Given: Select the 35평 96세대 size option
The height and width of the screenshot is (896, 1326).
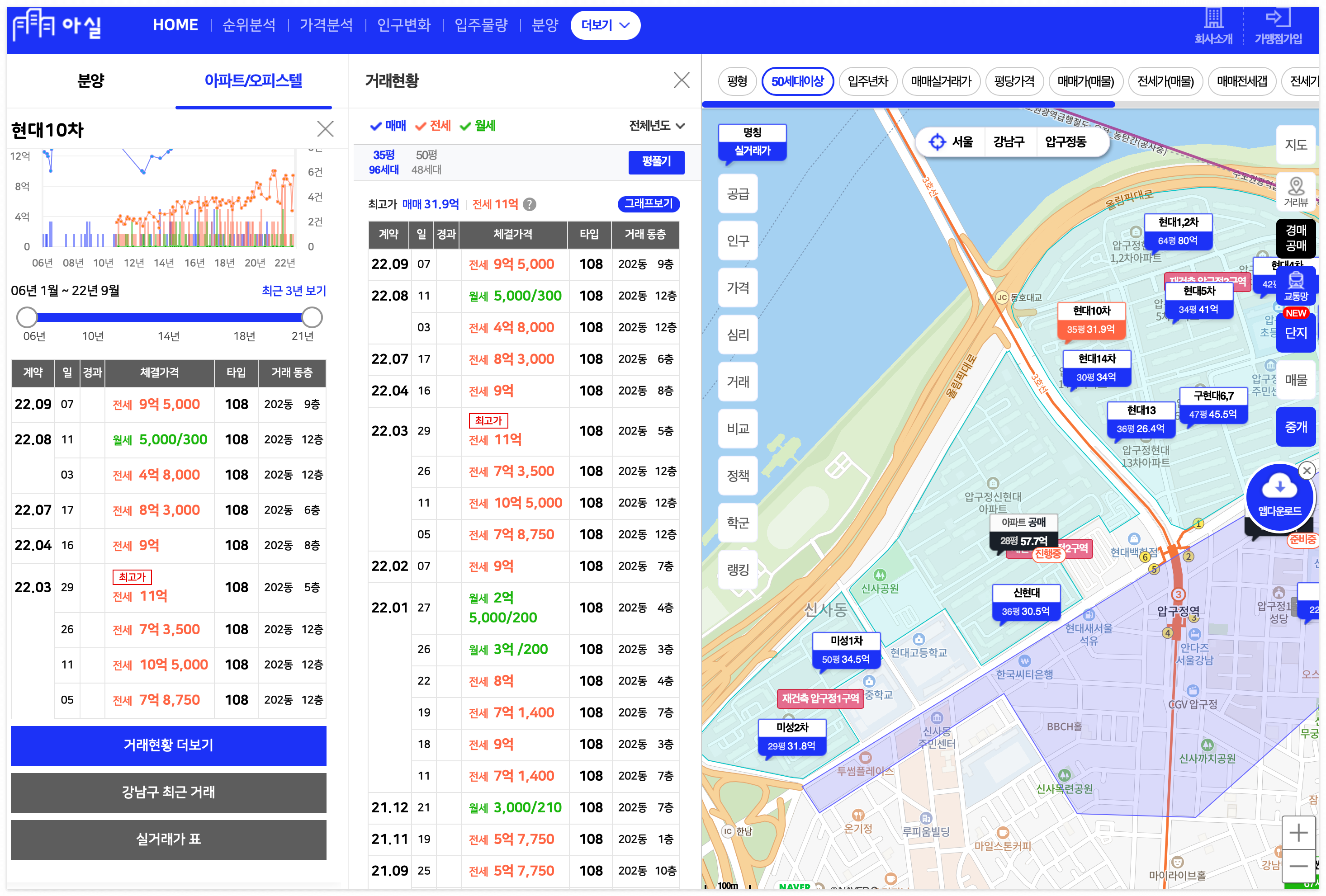Looking at the screenshot, I should point(384,162).
